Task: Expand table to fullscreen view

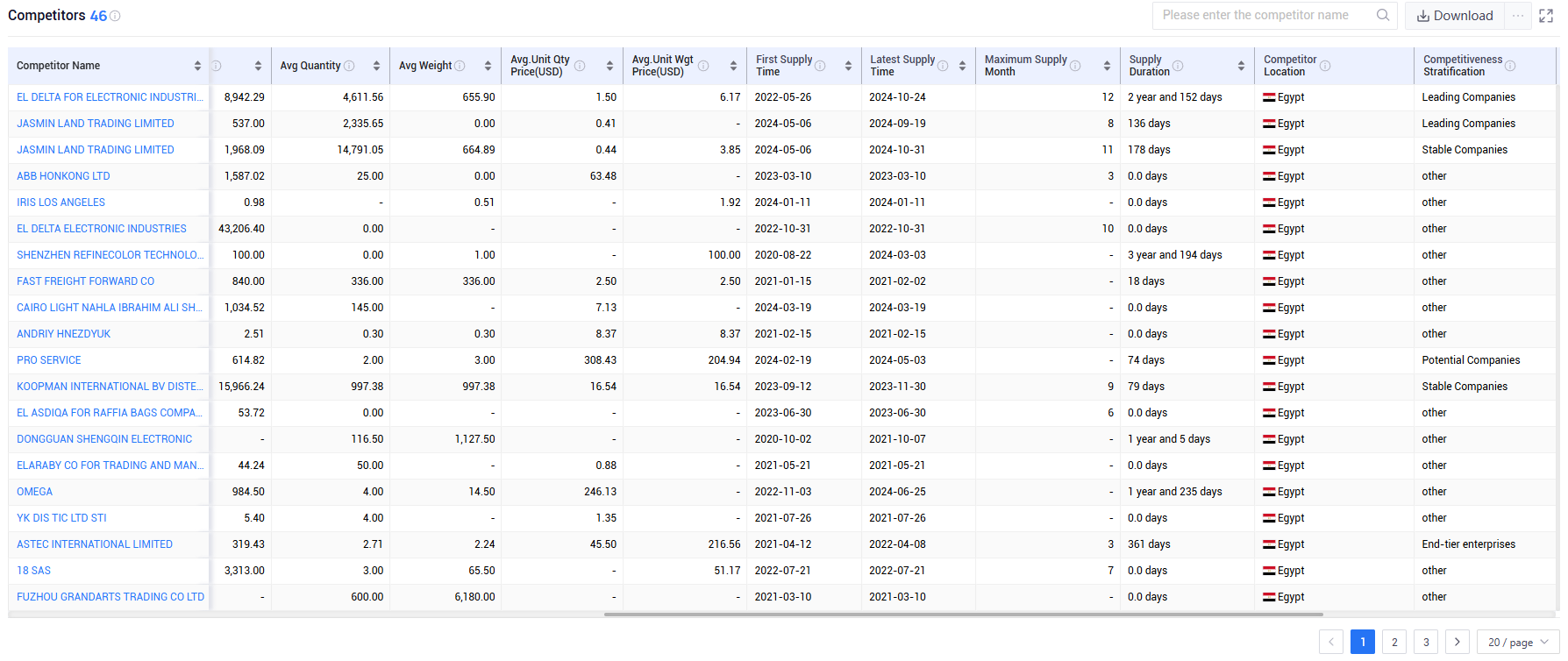Action: click(1546, 16)
